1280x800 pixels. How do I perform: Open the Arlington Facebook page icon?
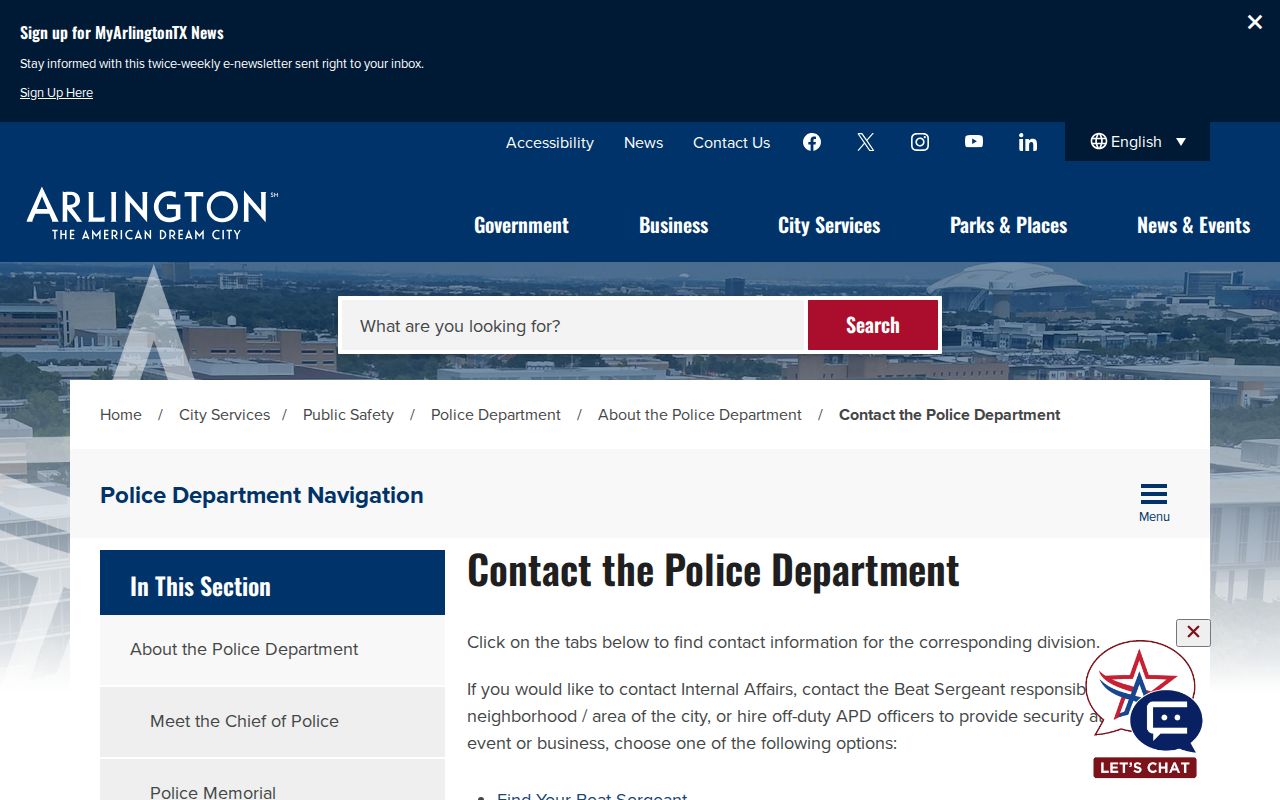pos(812,142)
